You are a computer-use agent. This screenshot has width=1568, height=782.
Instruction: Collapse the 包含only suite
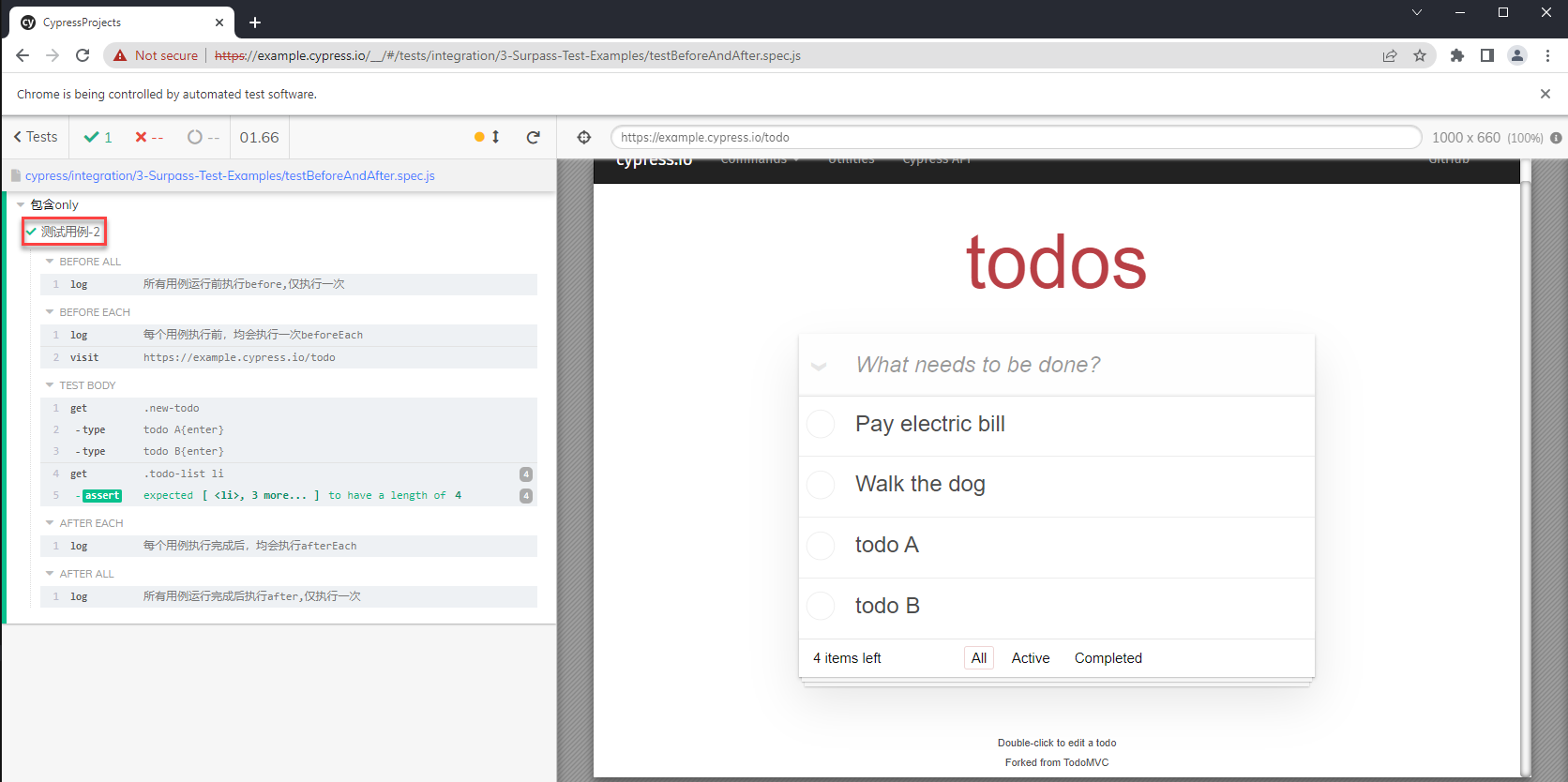pyautogui.click(x=21, y=204)
